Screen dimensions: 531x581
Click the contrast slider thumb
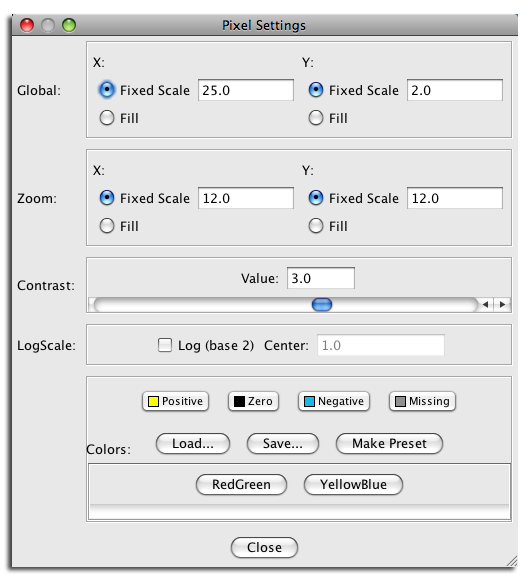(322, 305)
